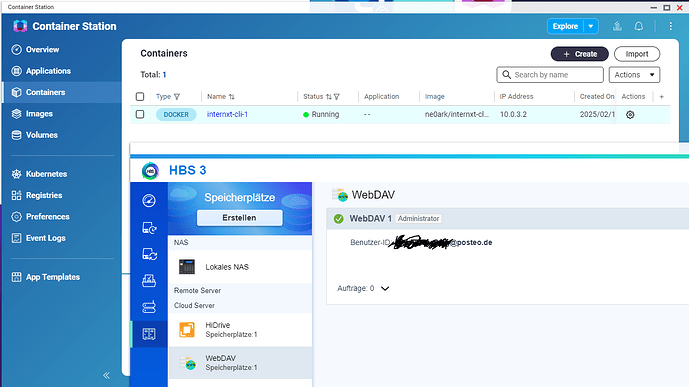The width and height of the screenshot is (689, 387).
Task: Open the HBS 3 sync jobs icon
Action: pyautogui.click(x=149, y=254)
